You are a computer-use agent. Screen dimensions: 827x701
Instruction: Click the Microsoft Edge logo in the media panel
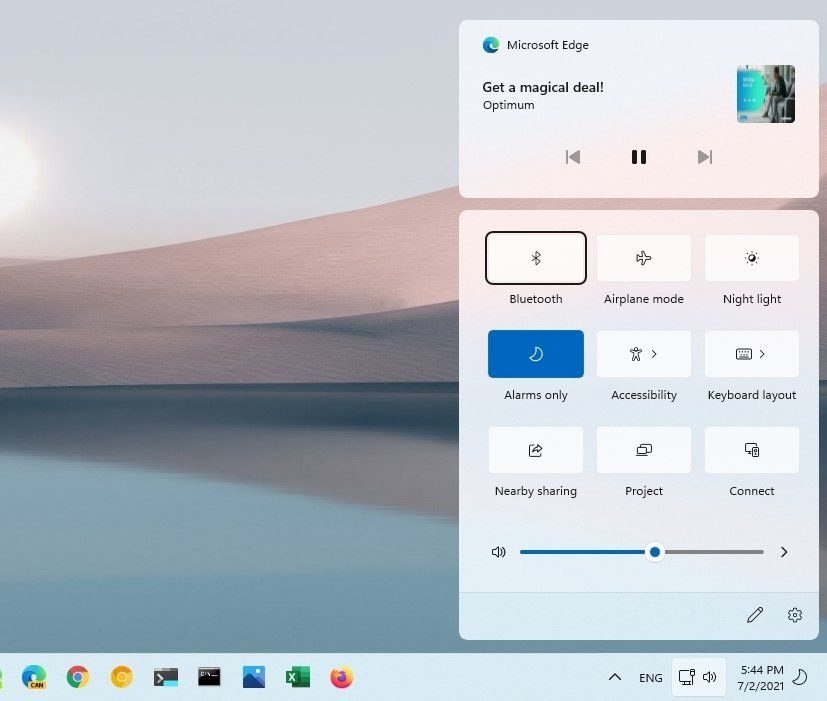coord(490,44)
